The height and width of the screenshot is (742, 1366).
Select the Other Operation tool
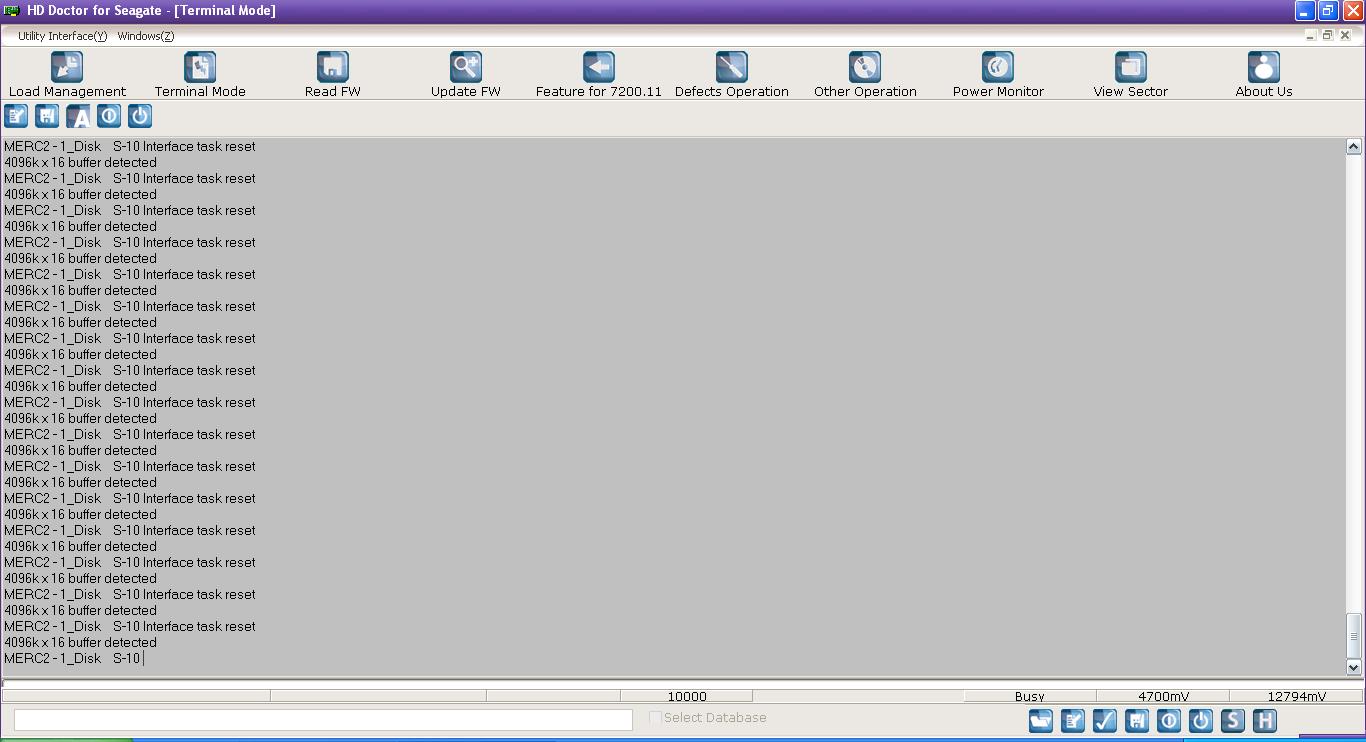(x=865, y=75)
